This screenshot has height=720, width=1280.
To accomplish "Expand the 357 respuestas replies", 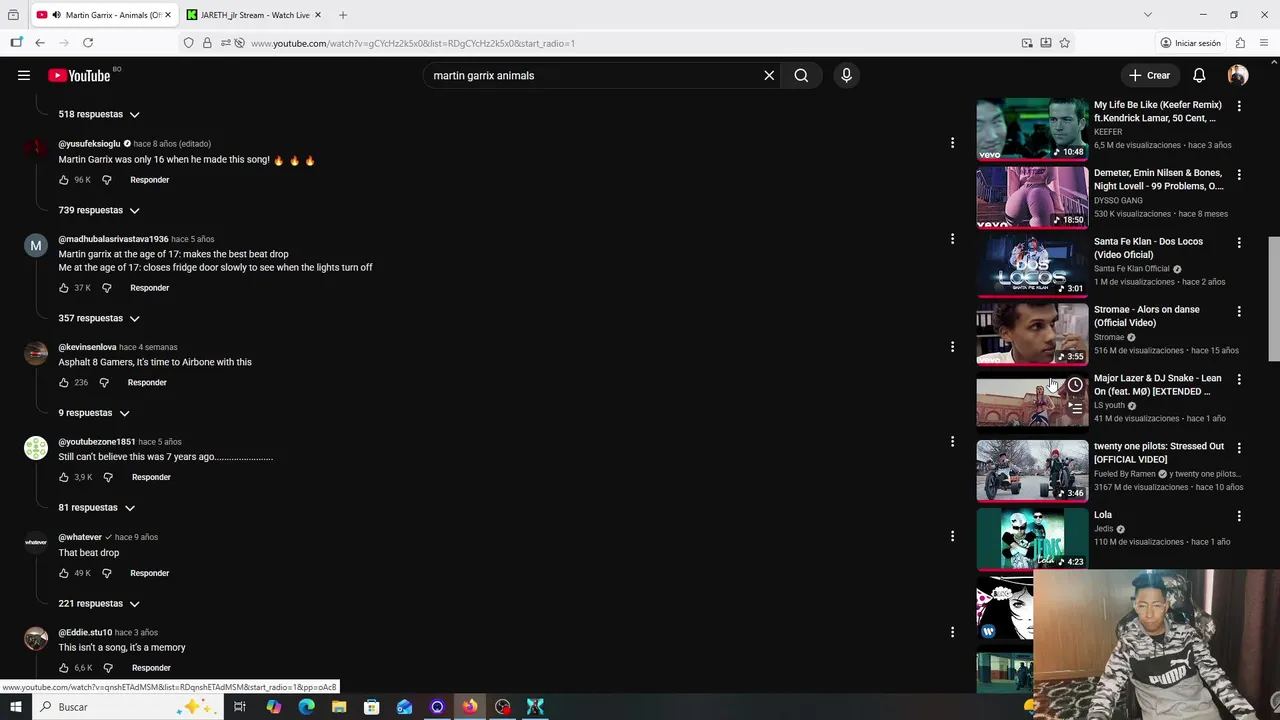I will tap(98, 318).
